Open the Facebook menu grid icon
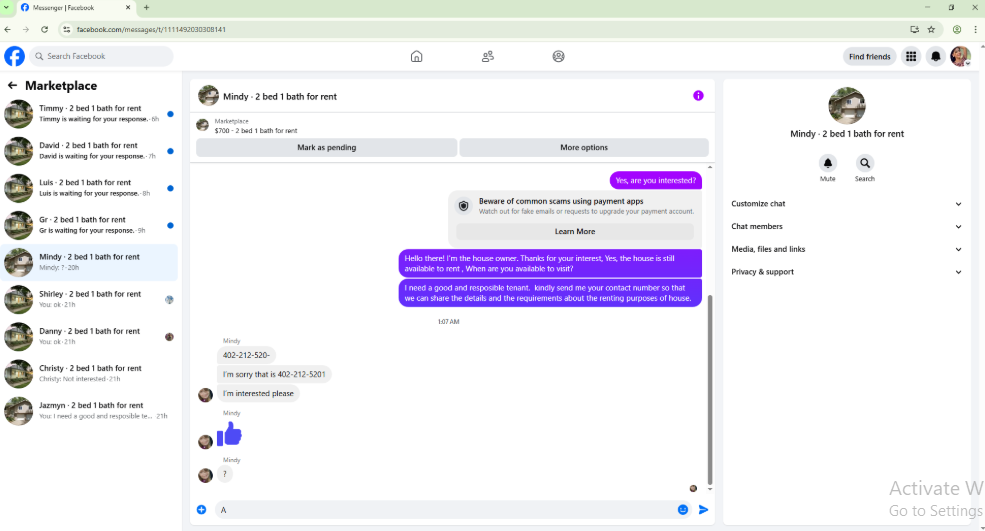985x531 pixels. pos(911,57)
